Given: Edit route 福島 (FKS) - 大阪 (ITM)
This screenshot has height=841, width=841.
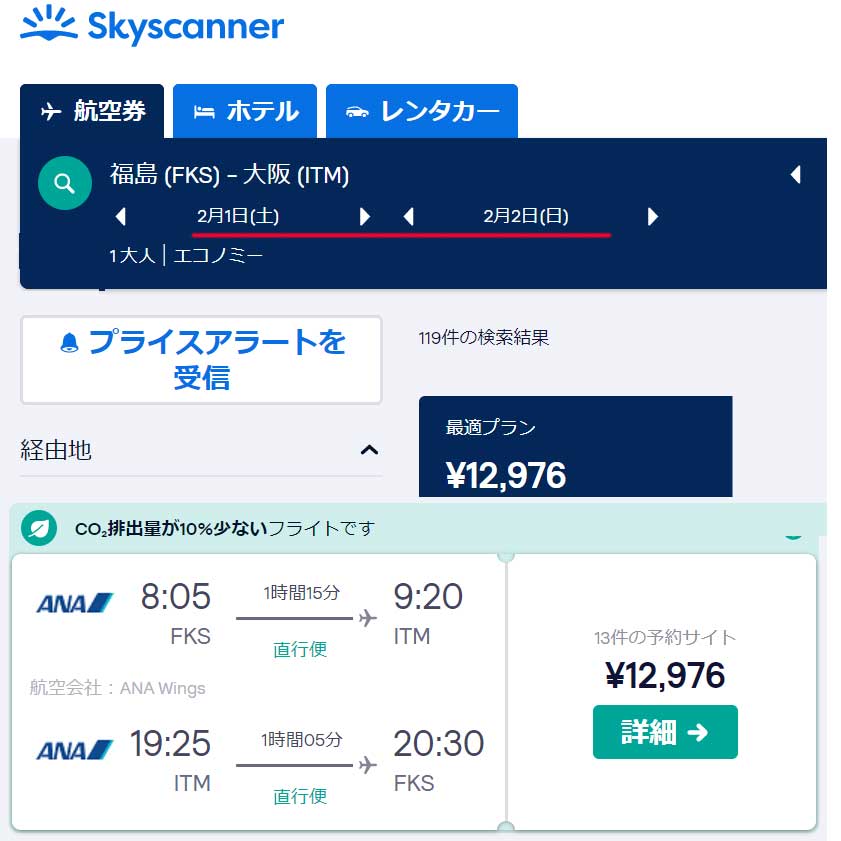Looking at the screenshot, I should pos(230,175).
